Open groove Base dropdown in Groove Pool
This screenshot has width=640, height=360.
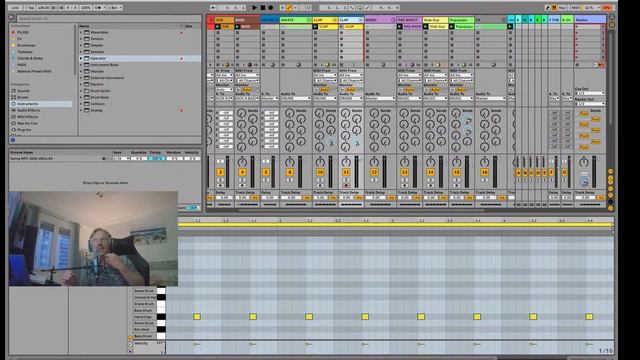click(121, 158)
